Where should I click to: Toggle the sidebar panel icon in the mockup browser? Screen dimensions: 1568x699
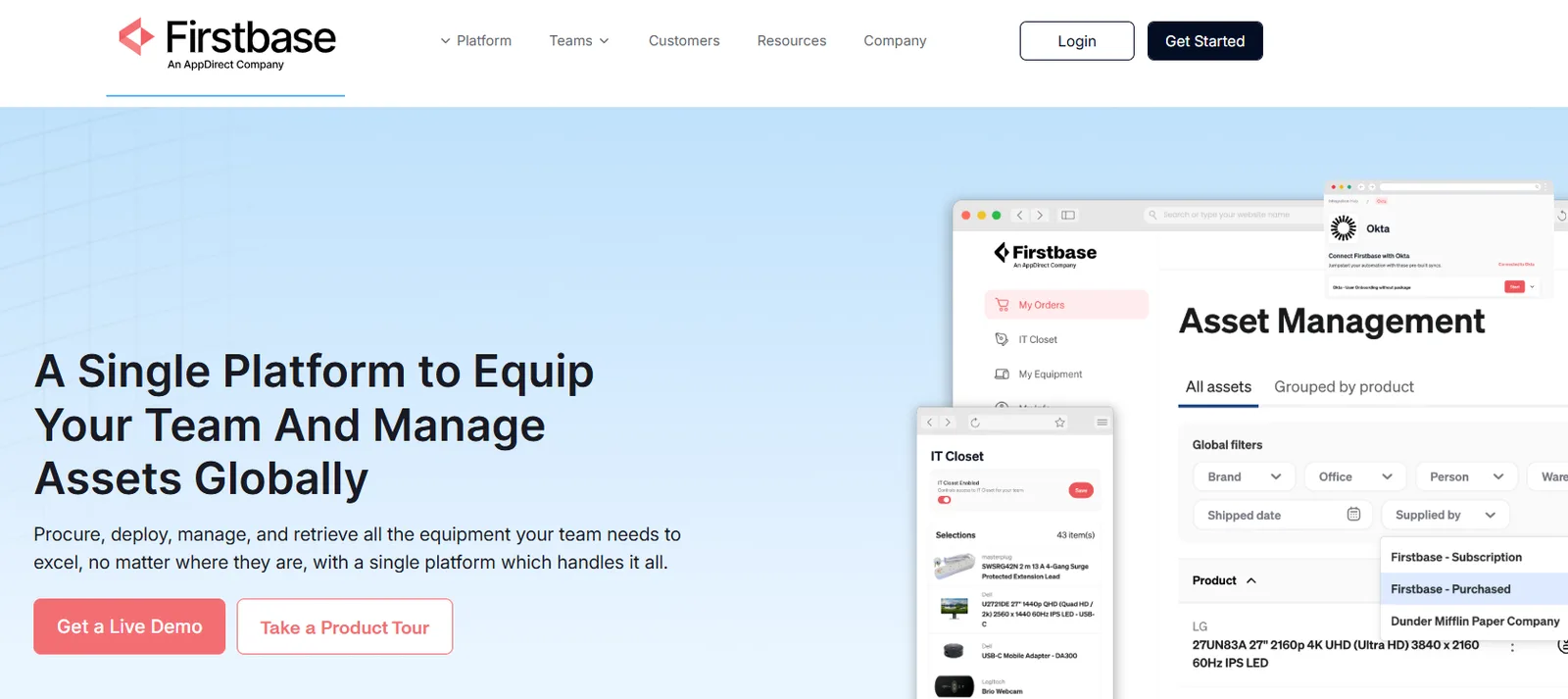[1068, 215]
